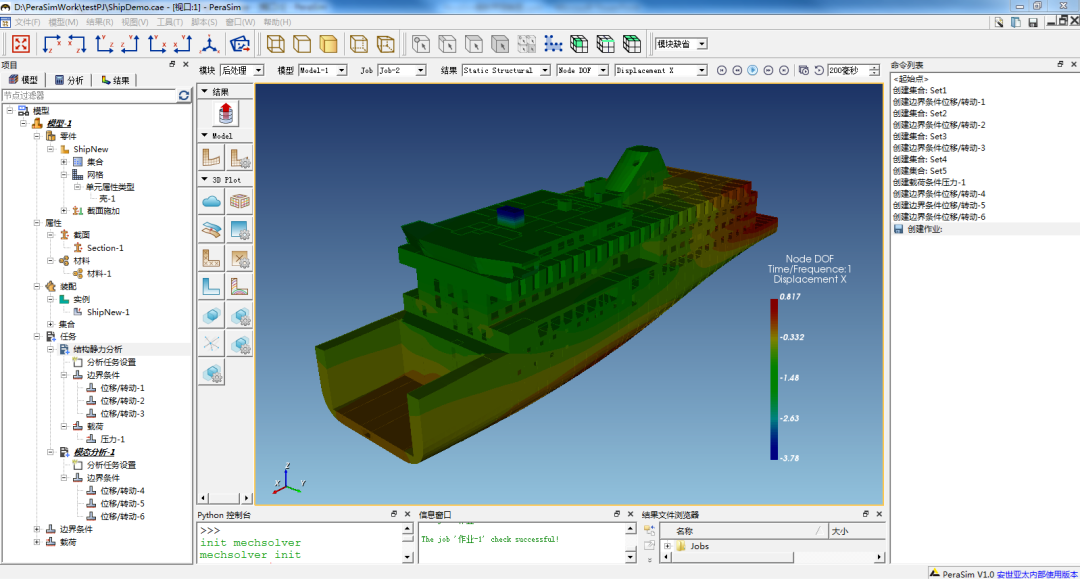Screen dimensions: 1080x587
Task: Select 压力-1 in the model tree
Action: pos(112,439)
